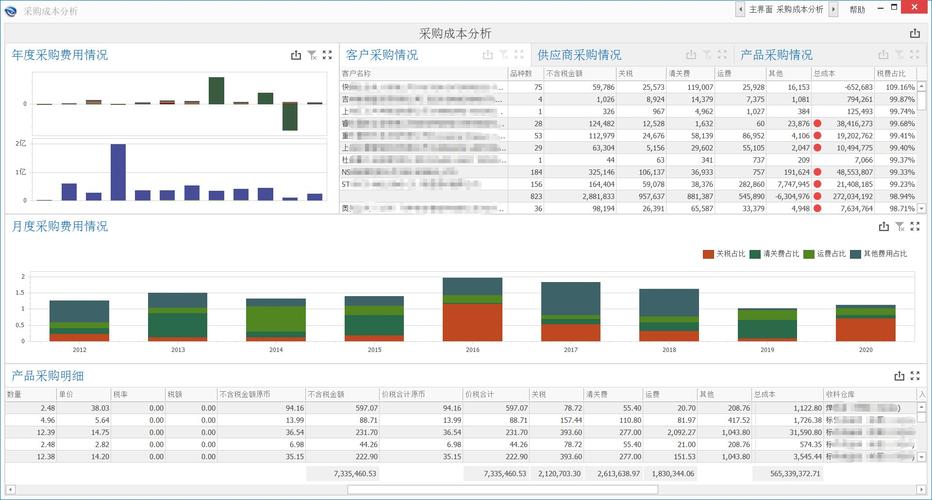Clear filter on 产品采购情况 panel
Image resolution: width=932 pixels, height=500 pixels.
(x=899, y=55)
